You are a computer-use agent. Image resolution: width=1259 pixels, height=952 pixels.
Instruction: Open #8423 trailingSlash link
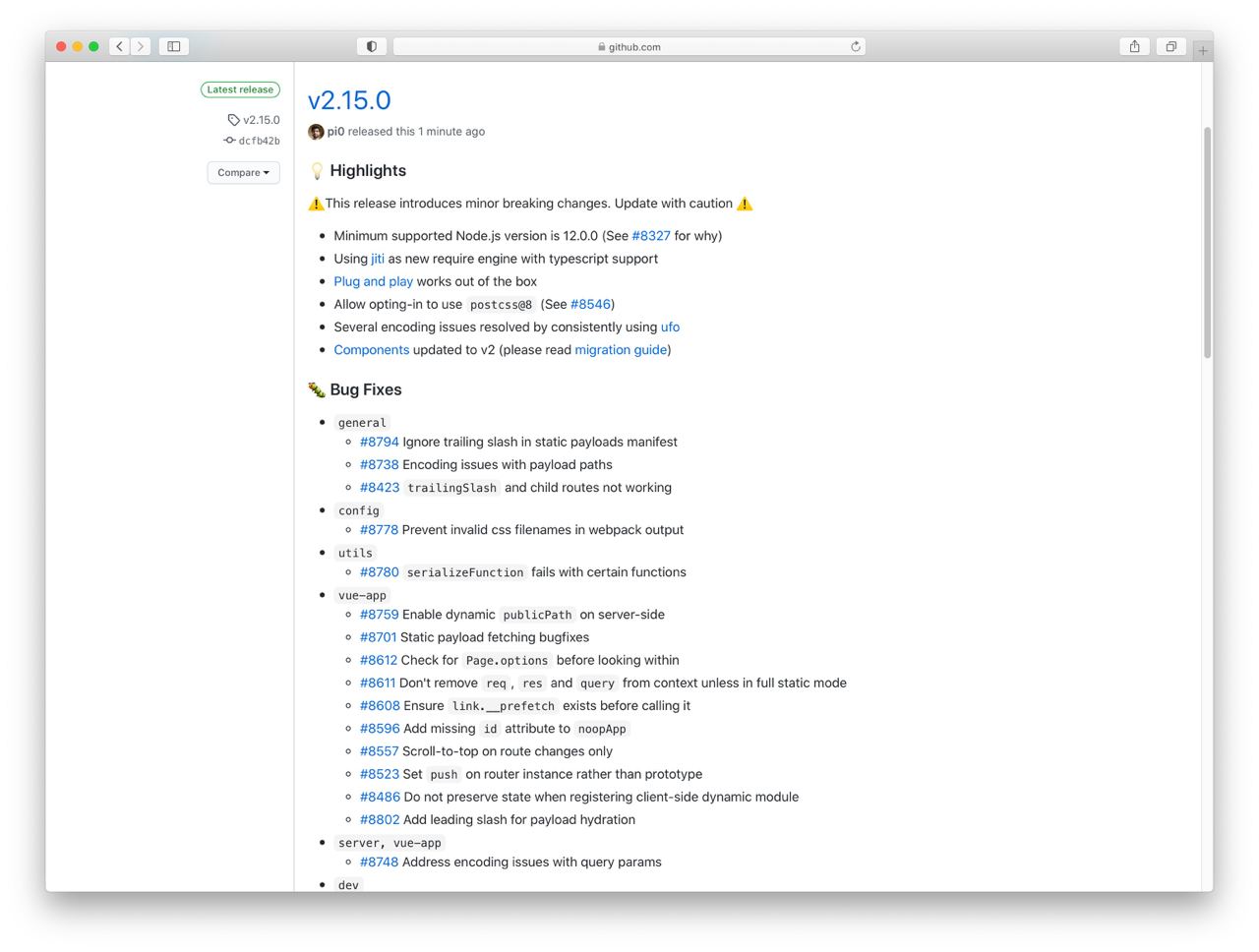point(380,488)
